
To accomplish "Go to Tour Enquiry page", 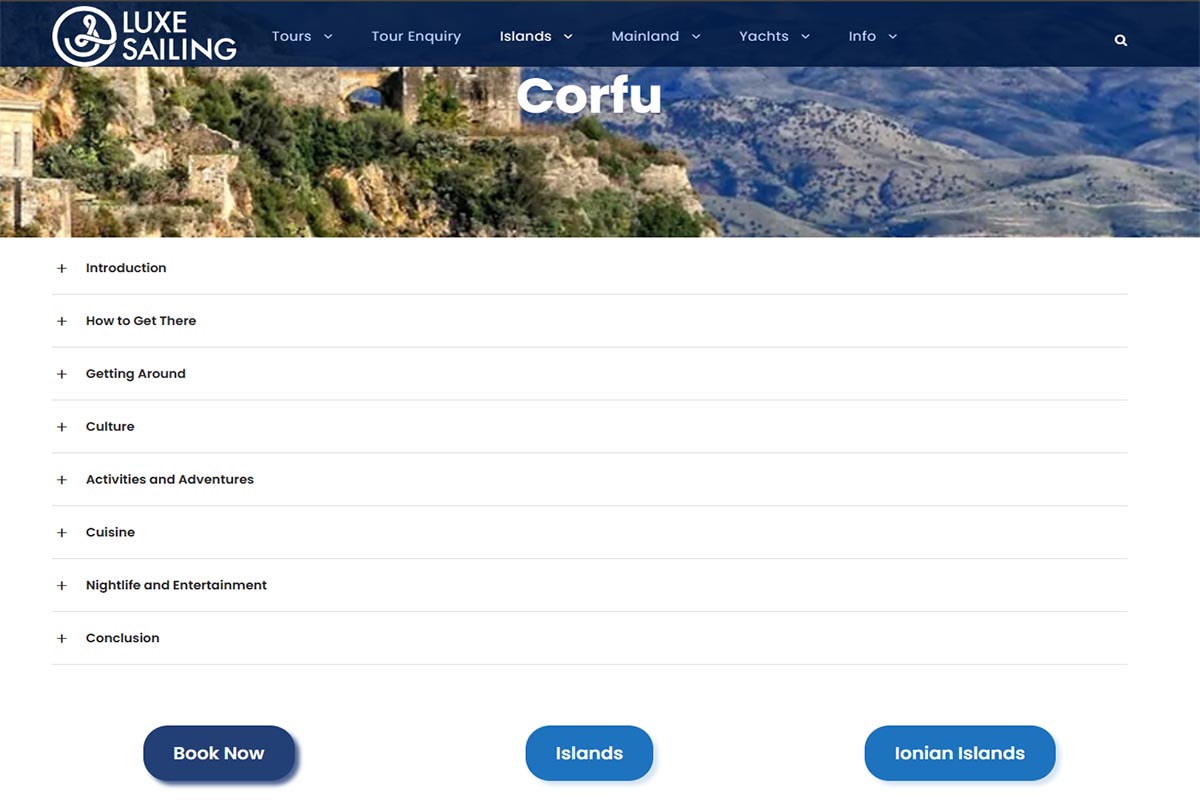I will coord(416,36).
